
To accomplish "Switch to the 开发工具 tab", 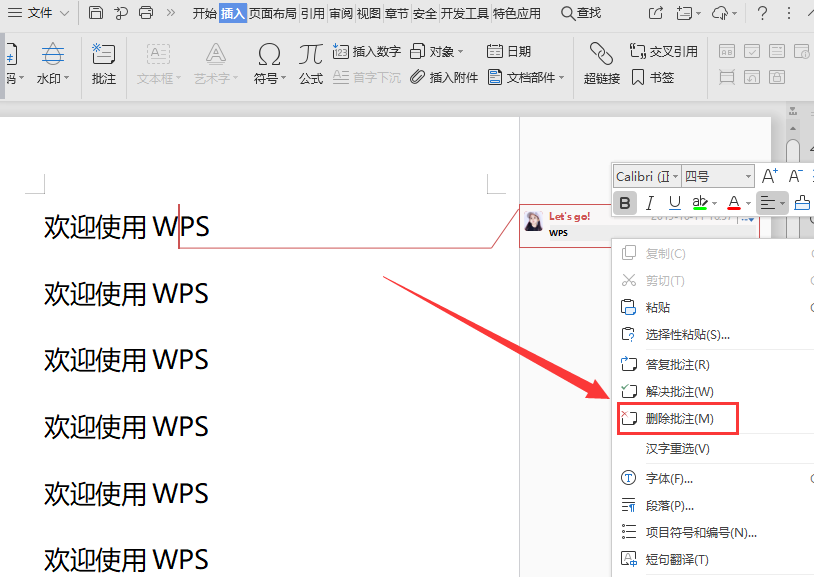I will [465, 13].
